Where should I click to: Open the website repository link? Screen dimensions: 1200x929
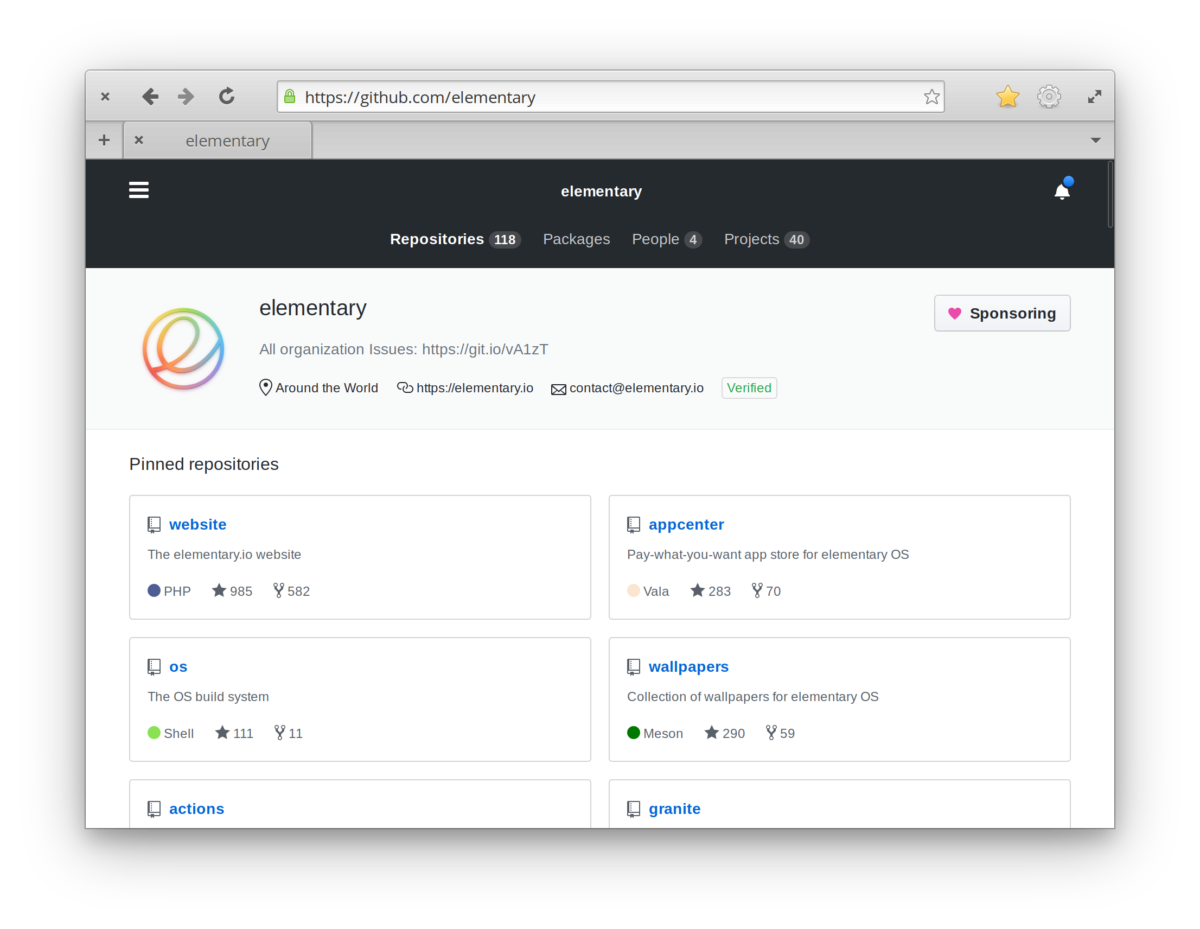[x=198, y=524]
